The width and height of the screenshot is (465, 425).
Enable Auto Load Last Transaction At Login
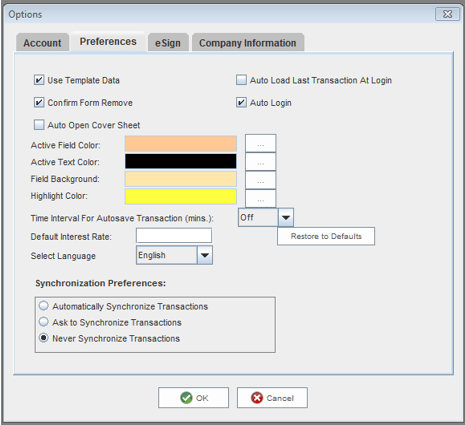[x=241, y=80]
